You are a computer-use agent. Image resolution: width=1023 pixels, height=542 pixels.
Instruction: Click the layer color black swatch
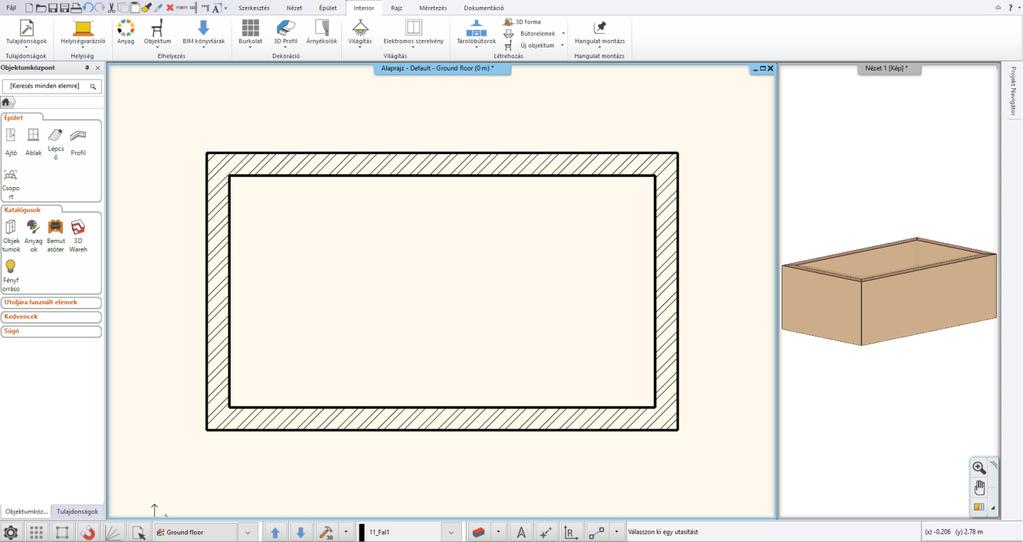coord(361,532)
